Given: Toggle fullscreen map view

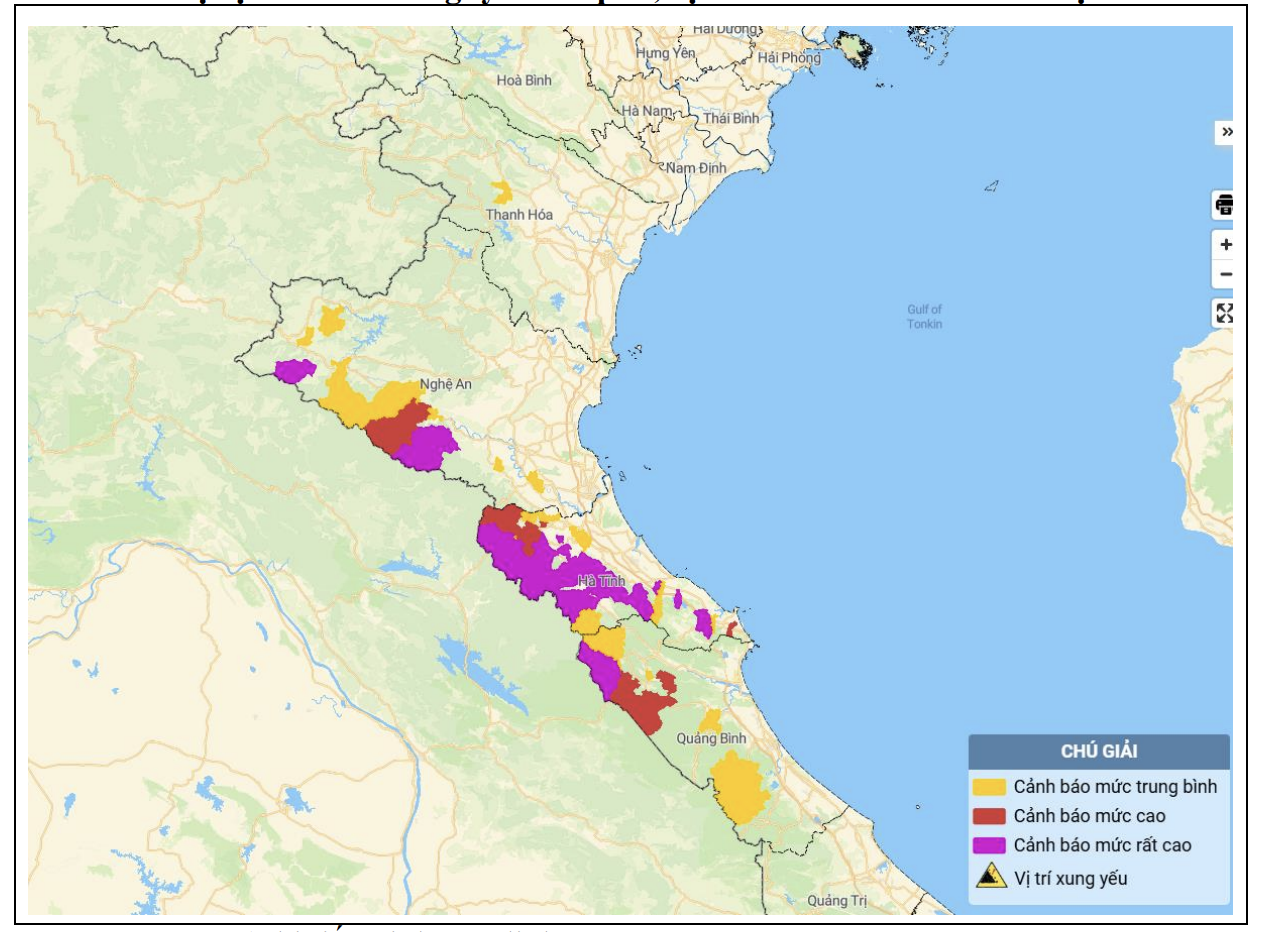Looking at the screenshot, I should tap(1224, 313).
